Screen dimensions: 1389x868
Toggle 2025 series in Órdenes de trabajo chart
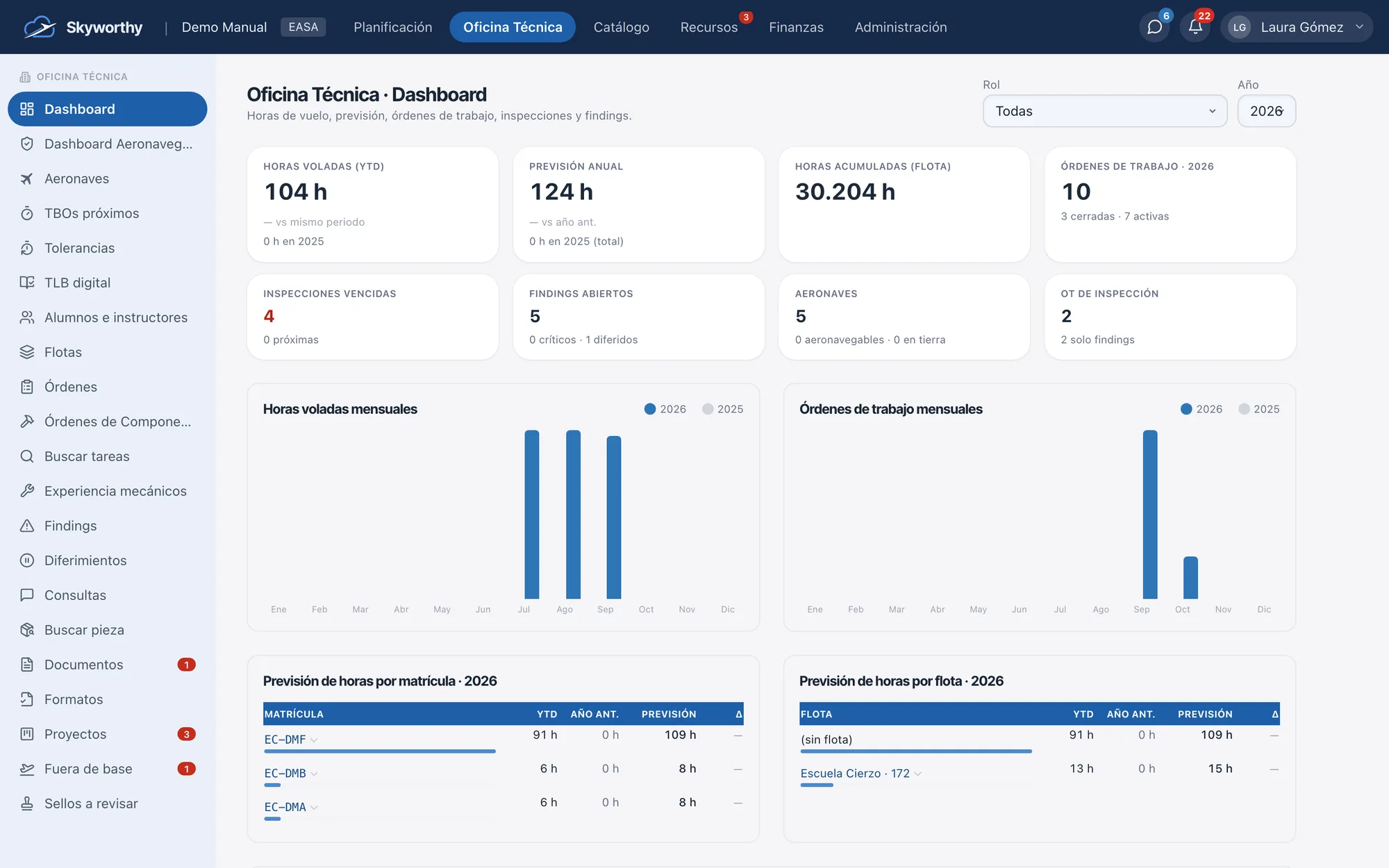pyautogui.click(x=1258, y=409)
